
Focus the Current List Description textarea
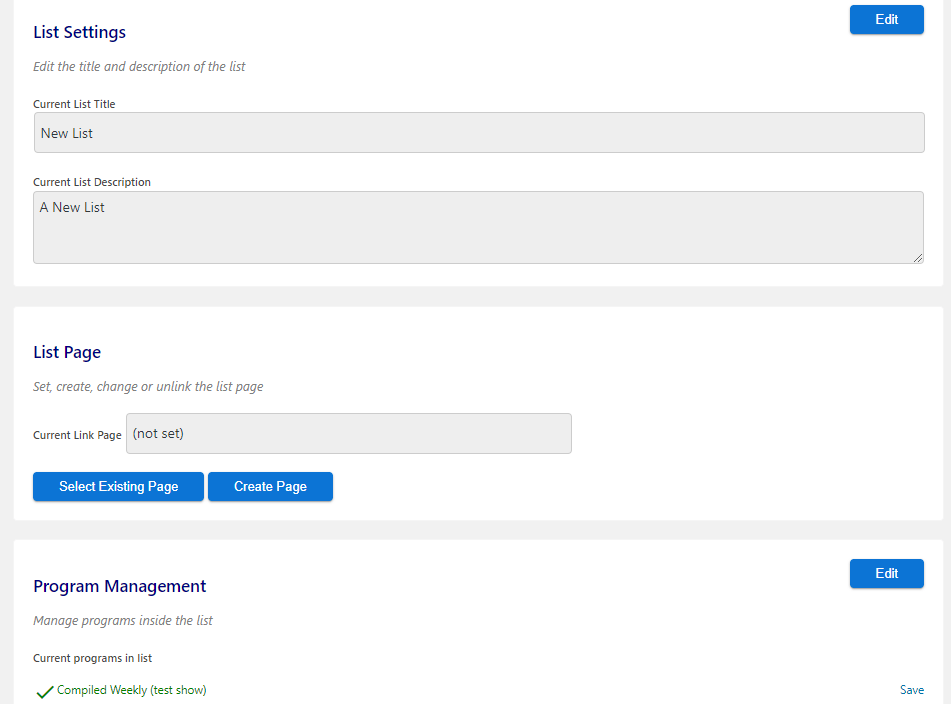point(479,227)
